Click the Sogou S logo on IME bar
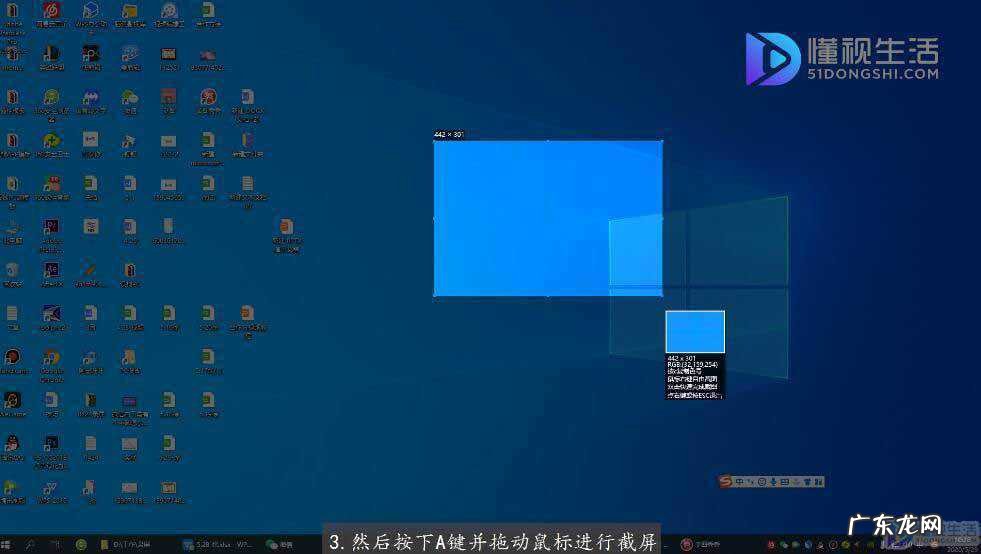This screenshot has height=554, width=981. point(725,481)
